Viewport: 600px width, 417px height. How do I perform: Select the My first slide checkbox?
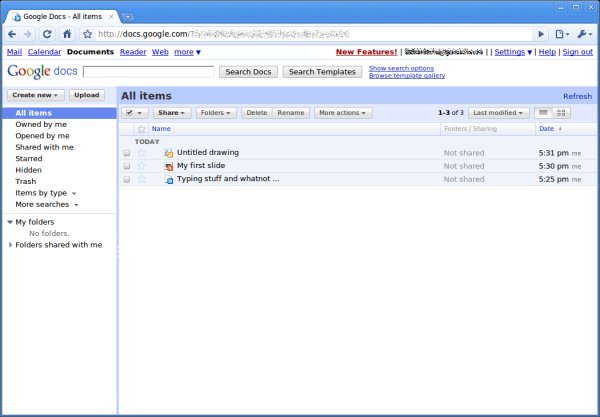point(127,166)
